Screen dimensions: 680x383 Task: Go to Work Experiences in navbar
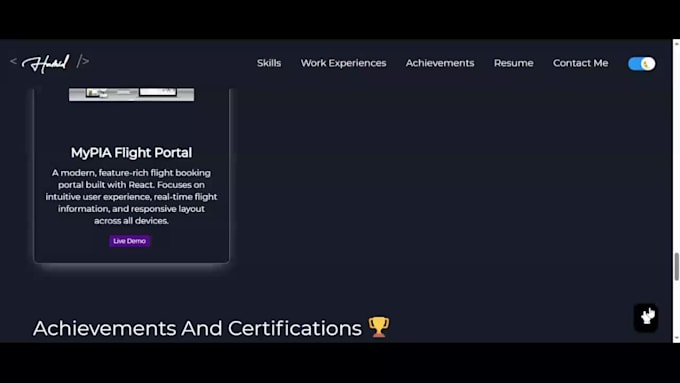tap(343, 63)
